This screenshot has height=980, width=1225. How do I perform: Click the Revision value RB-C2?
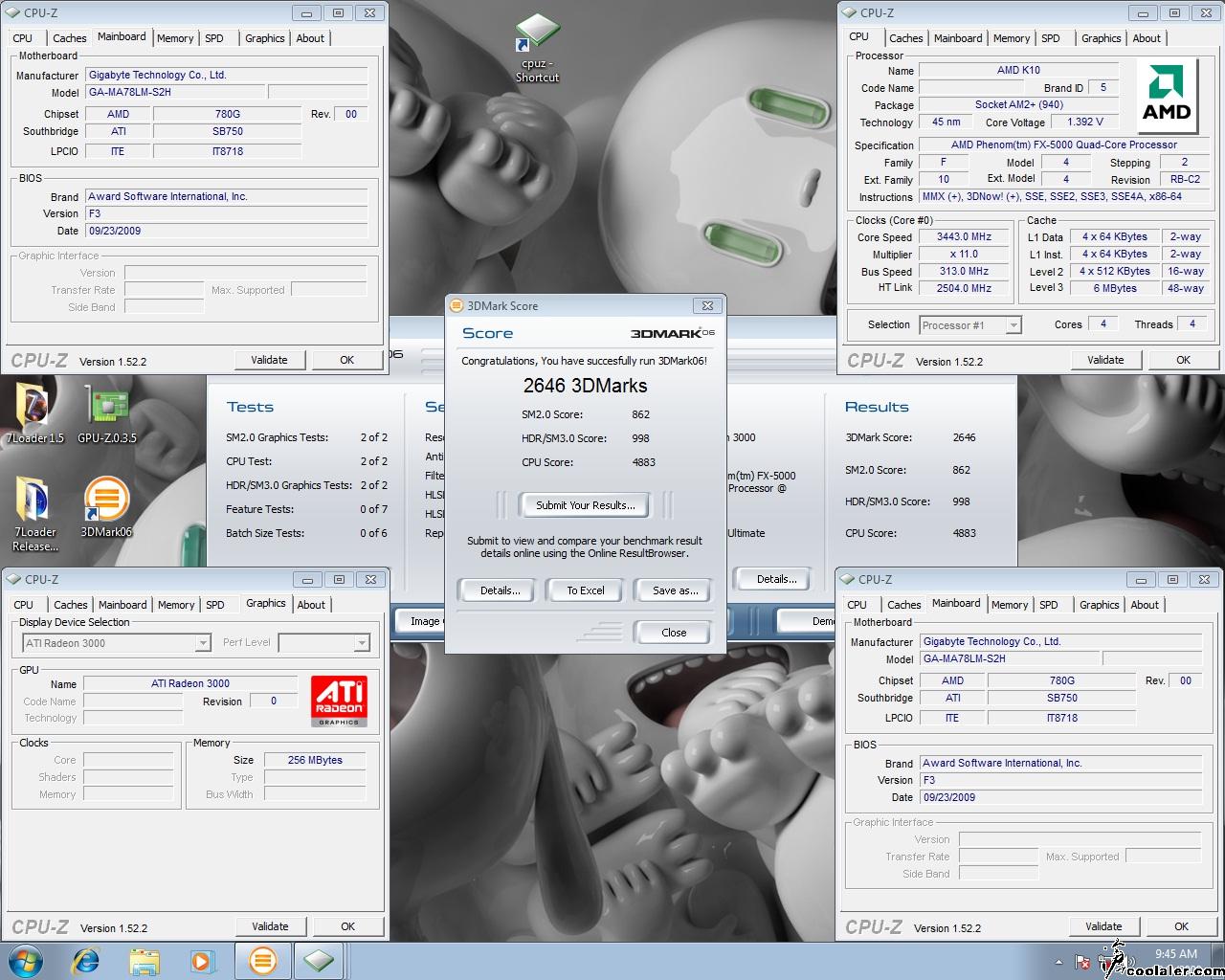point(1185,179)
